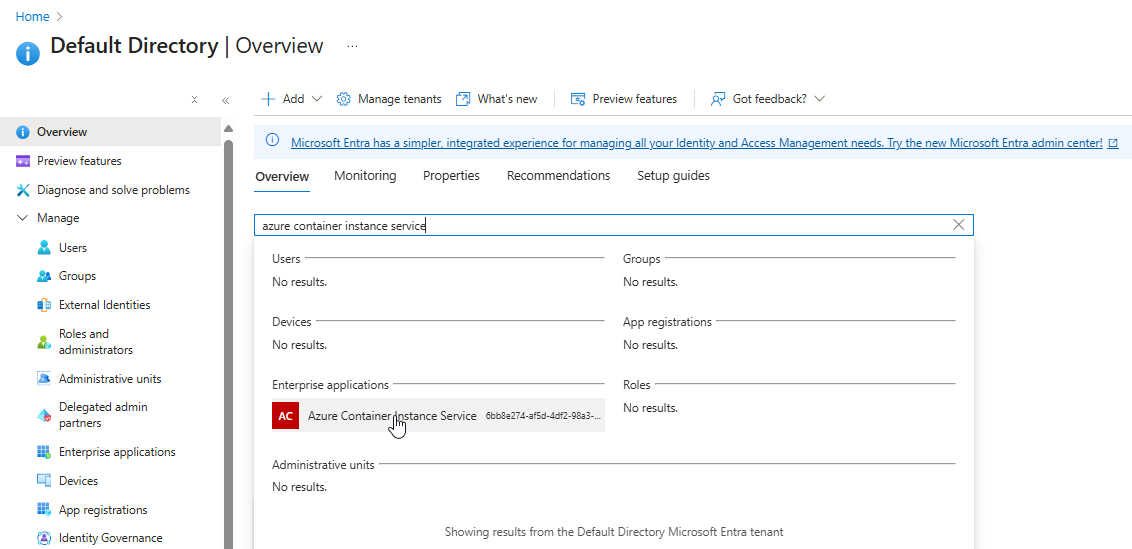Click the Roles and administrators icon
Screen dimensions: 1132x549
point(44,342)
